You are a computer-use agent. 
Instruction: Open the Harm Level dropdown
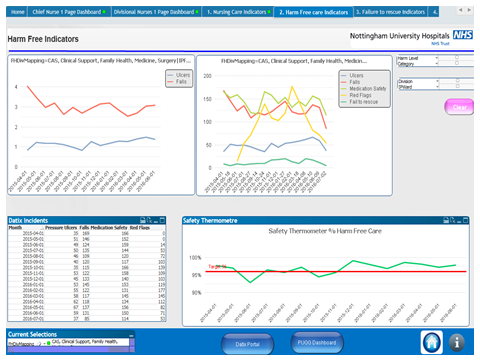pos(437,58)
